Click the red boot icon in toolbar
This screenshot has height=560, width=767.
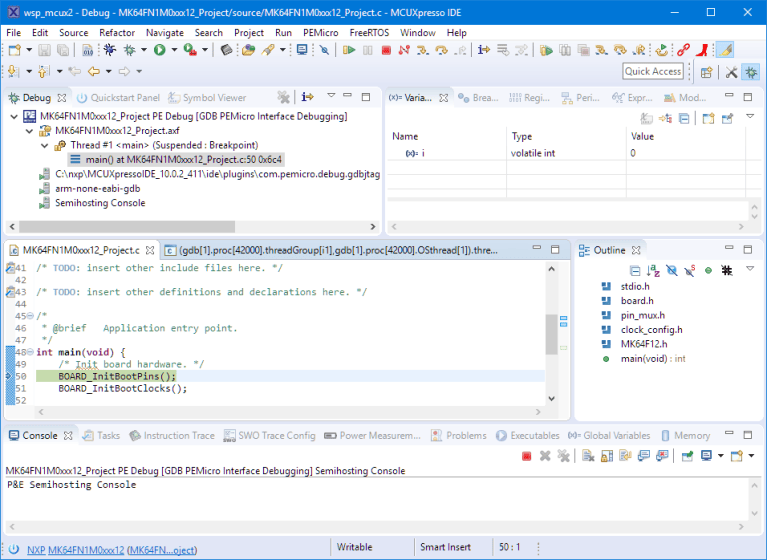coord(703,50)
